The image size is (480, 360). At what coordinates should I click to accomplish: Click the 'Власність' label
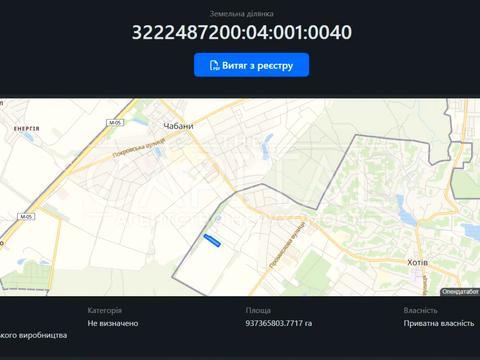[x=420, y=310]
